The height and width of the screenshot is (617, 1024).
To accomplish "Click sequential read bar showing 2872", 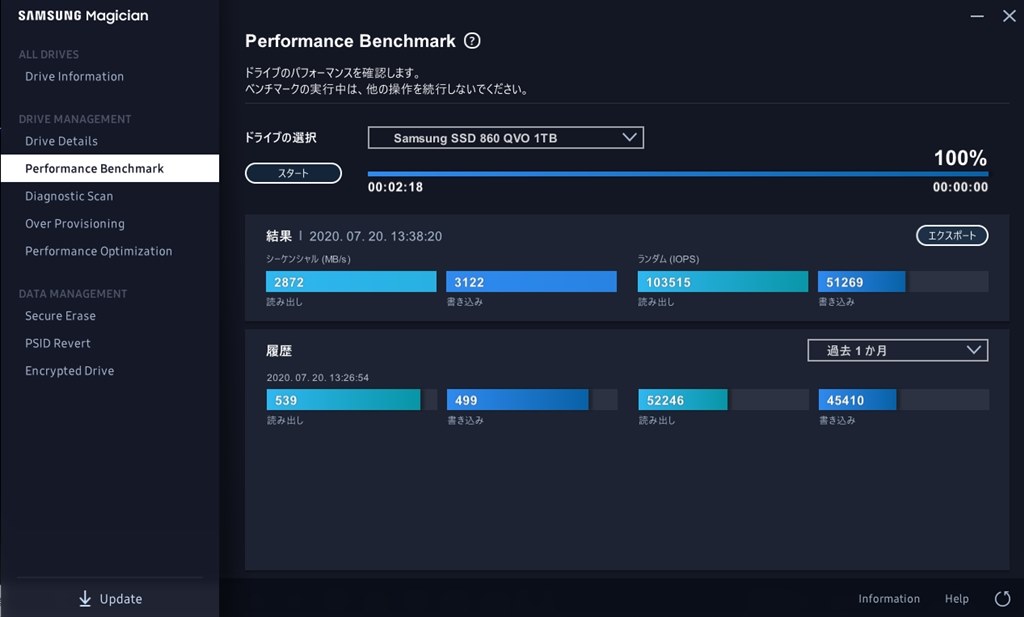I will (351, 282).
